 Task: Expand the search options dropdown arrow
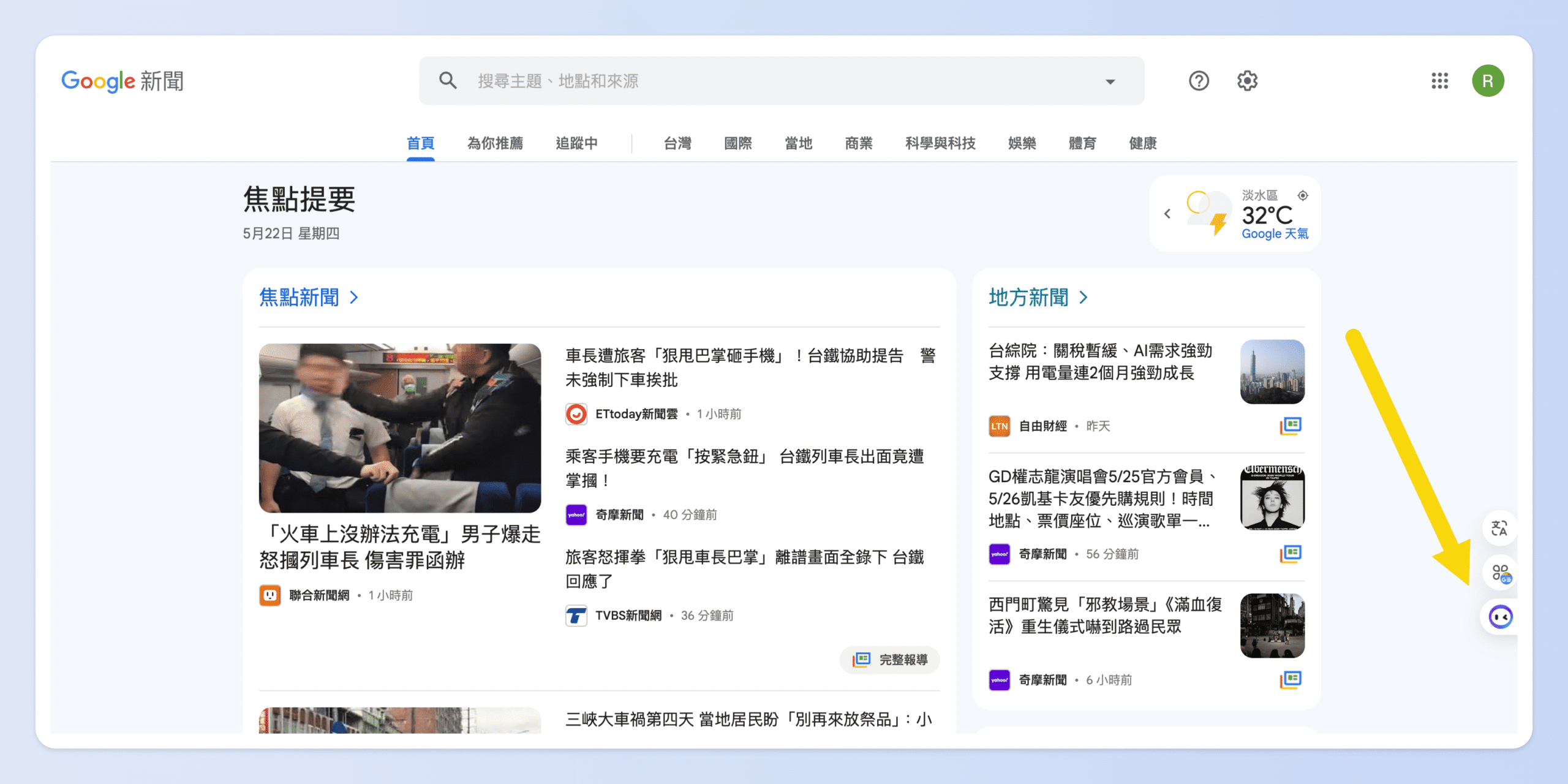click(x=1110, y=81)
